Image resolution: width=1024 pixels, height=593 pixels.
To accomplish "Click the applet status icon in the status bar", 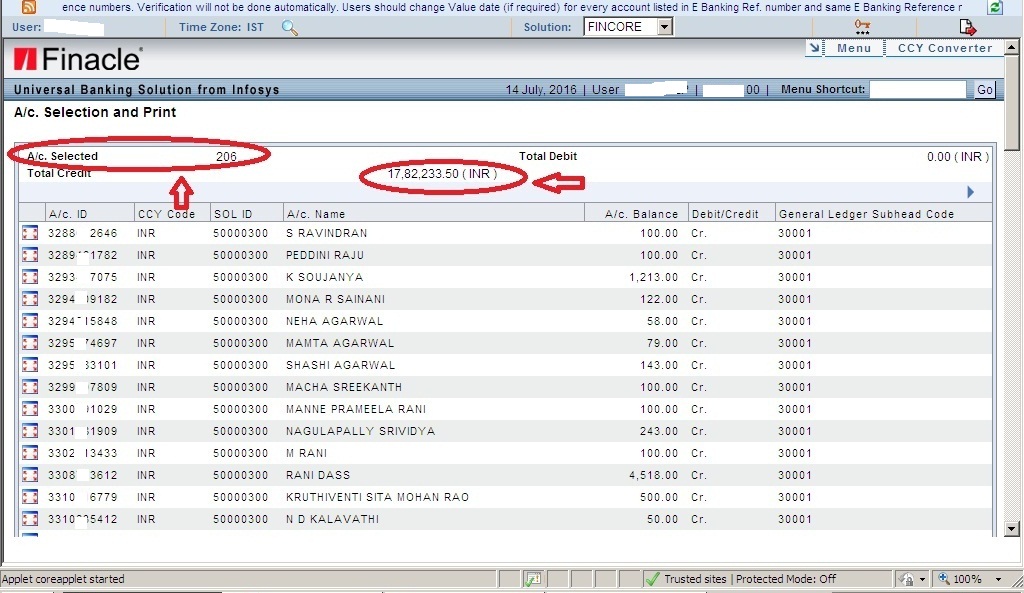I will (533, 578).
